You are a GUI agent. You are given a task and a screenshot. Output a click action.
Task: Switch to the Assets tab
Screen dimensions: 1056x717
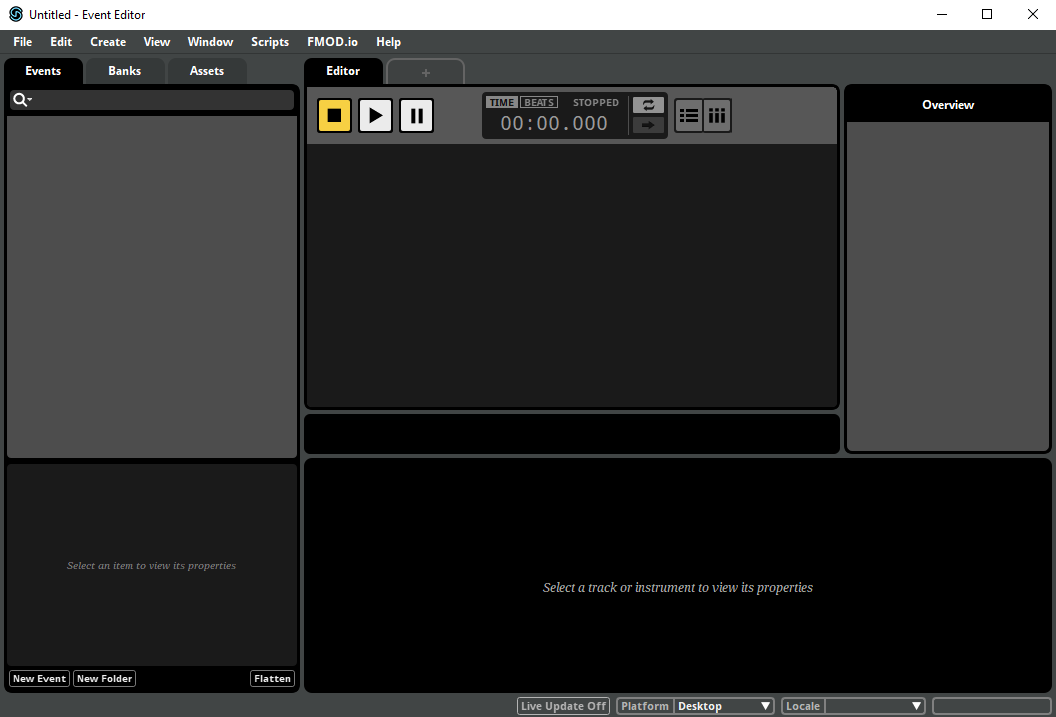tap(207, 71)
